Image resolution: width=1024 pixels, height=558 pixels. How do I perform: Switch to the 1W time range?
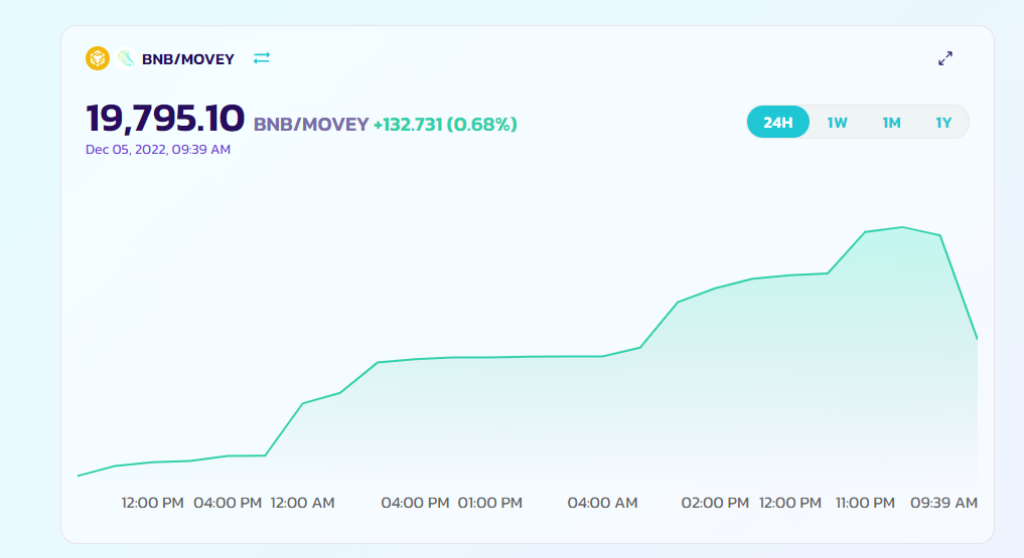click(837, 123)
